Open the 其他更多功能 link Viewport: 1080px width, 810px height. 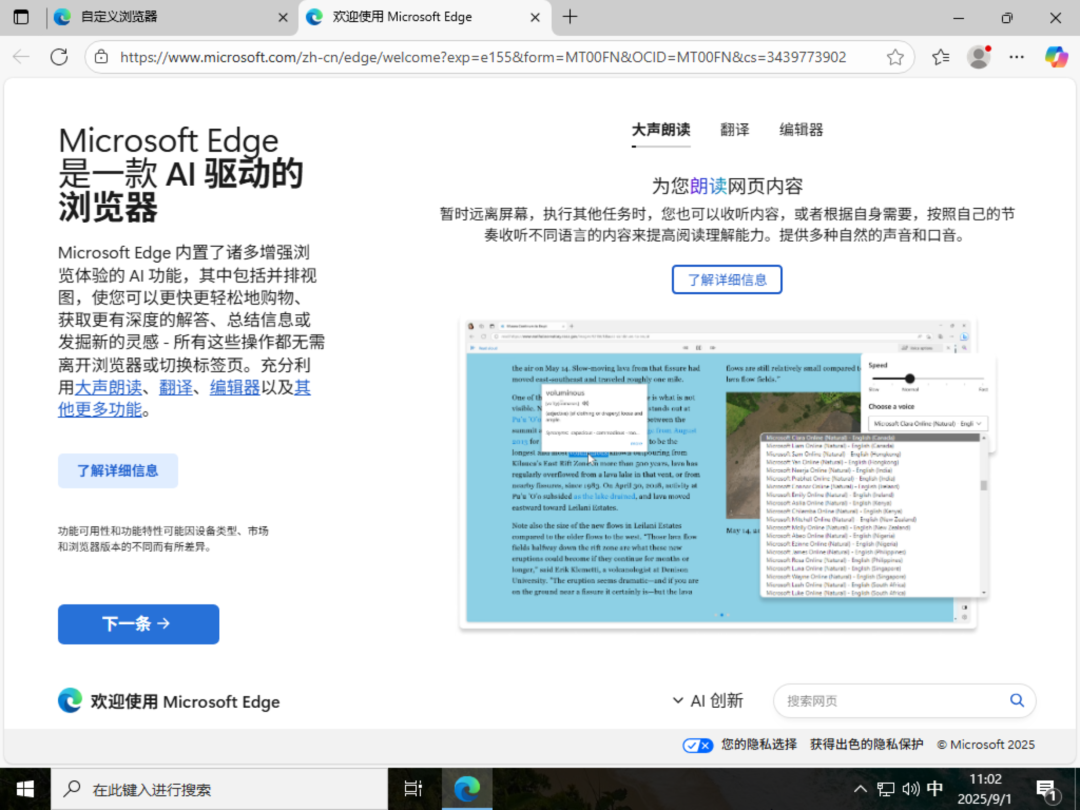tap(100, 410)
